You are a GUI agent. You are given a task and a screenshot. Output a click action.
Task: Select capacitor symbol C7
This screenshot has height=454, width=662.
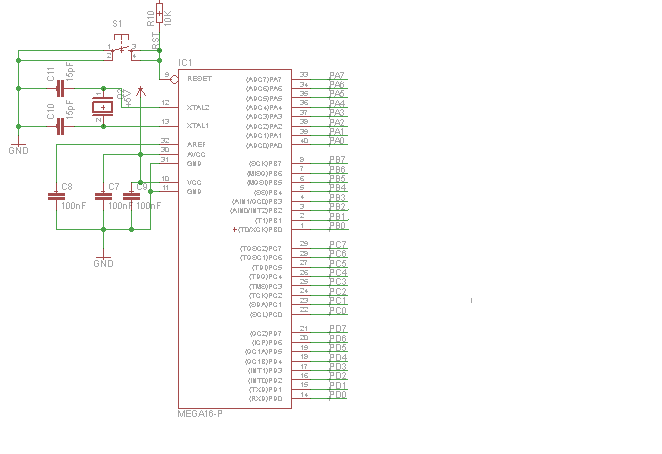click(x=103, y=196)
